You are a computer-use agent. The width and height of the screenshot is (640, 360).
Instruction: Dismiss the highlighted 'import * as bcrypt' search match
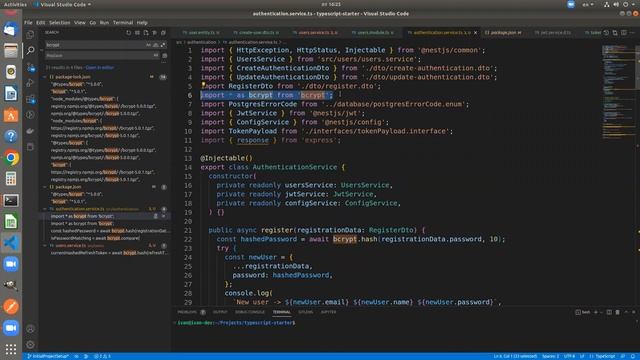click(x=163, y=216)
